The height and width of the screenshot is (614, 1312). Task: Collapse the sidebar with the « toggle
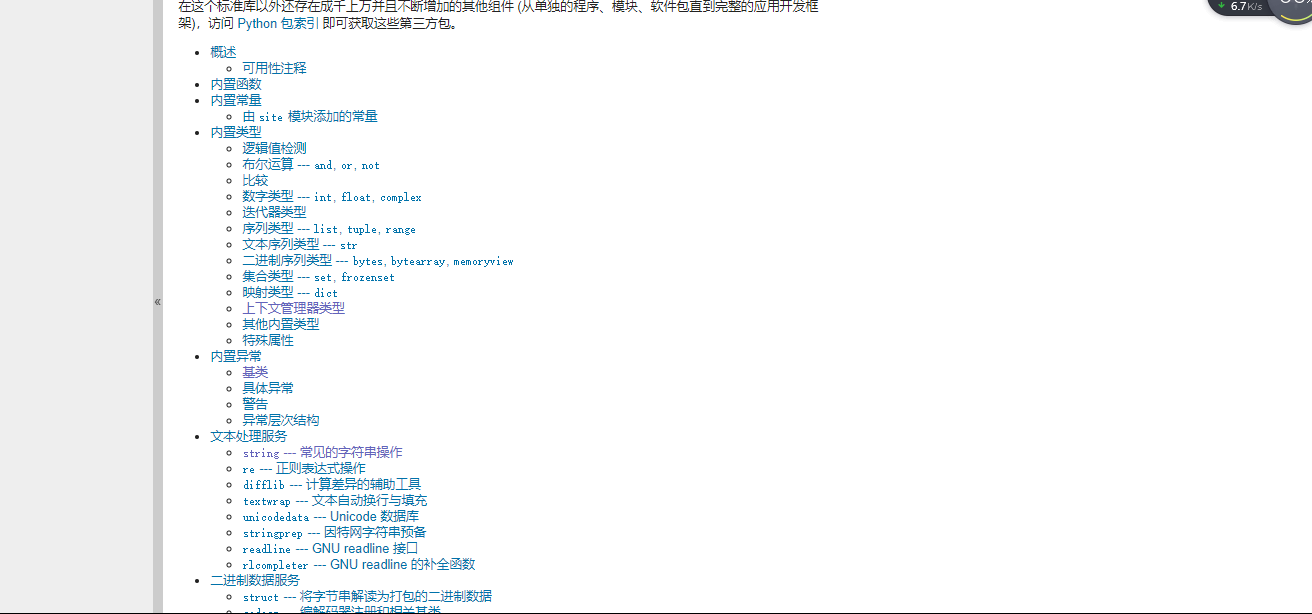pos(157,301)
